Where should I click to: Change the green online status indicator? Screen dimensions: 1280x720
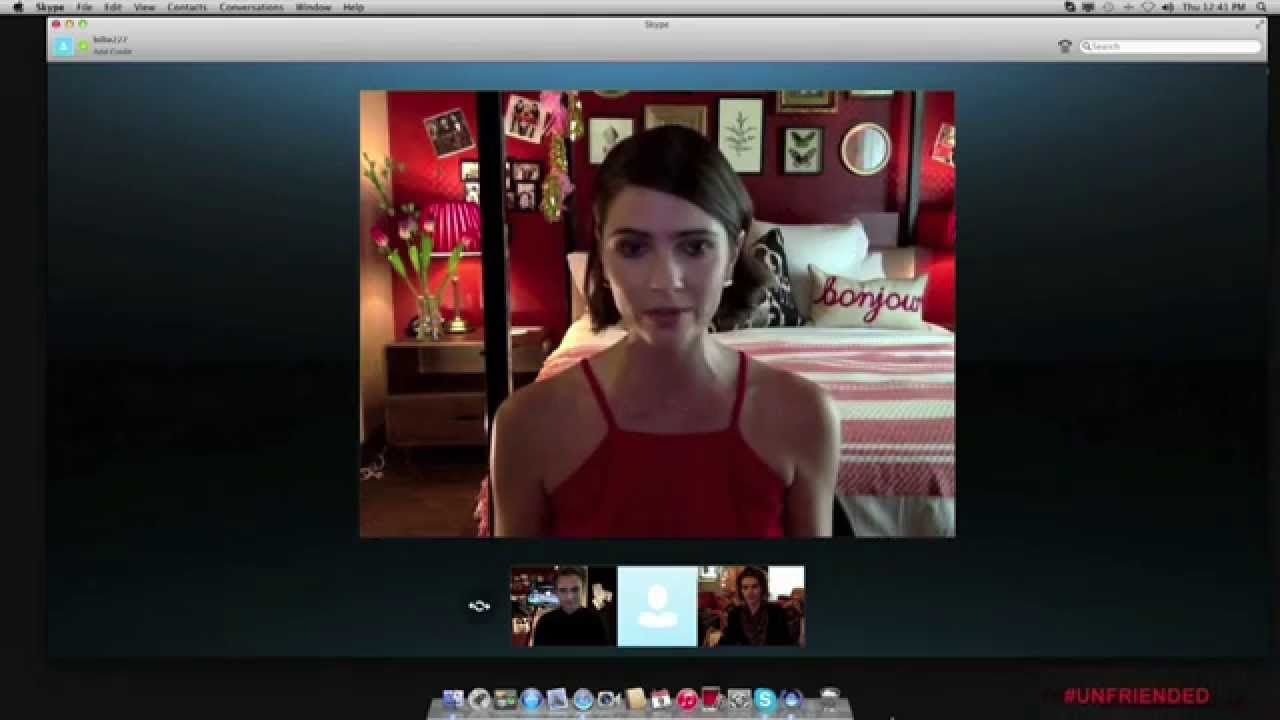[x=84, y=46]
